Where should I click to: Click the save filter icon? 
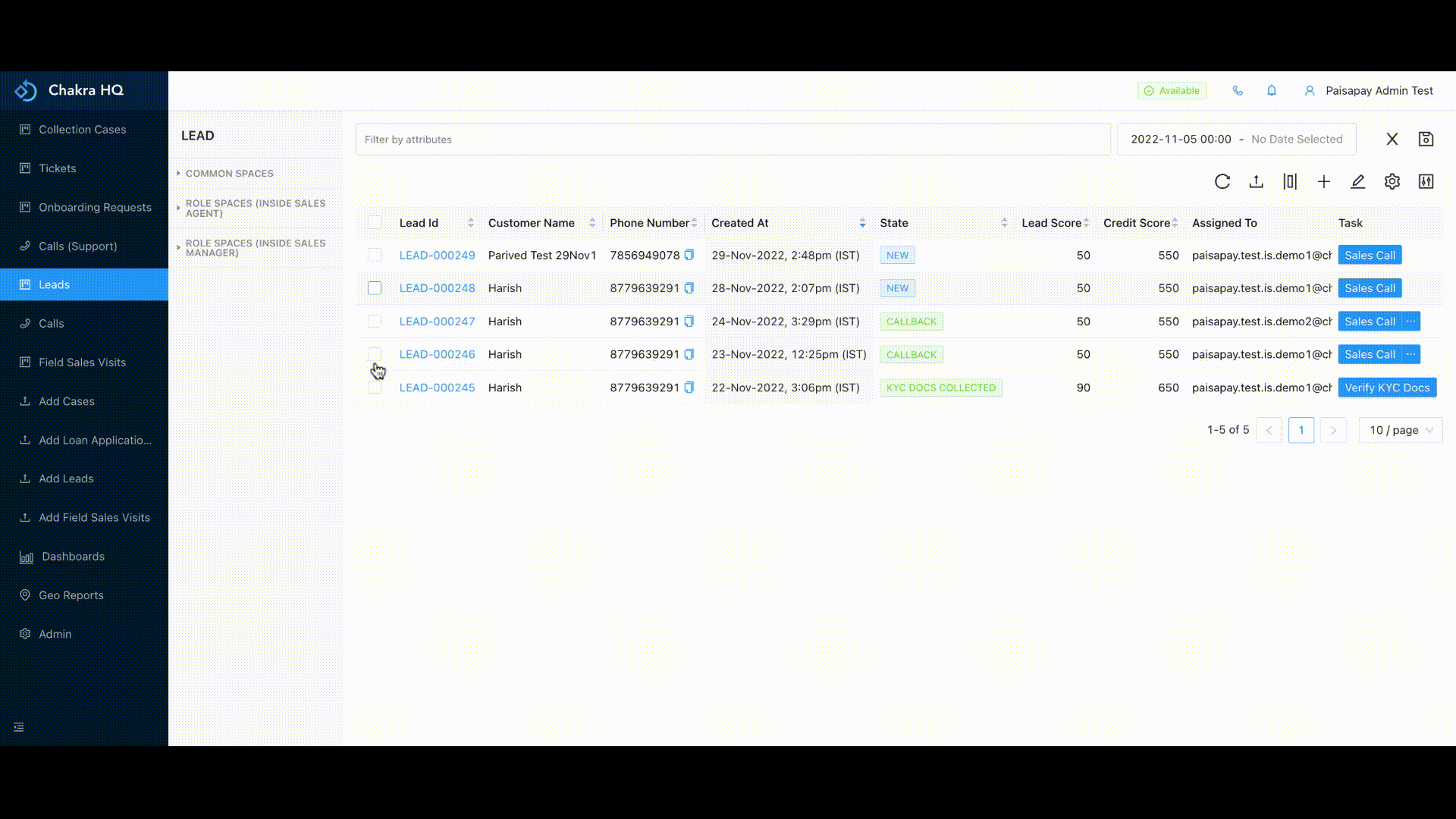pos(1426,140)
